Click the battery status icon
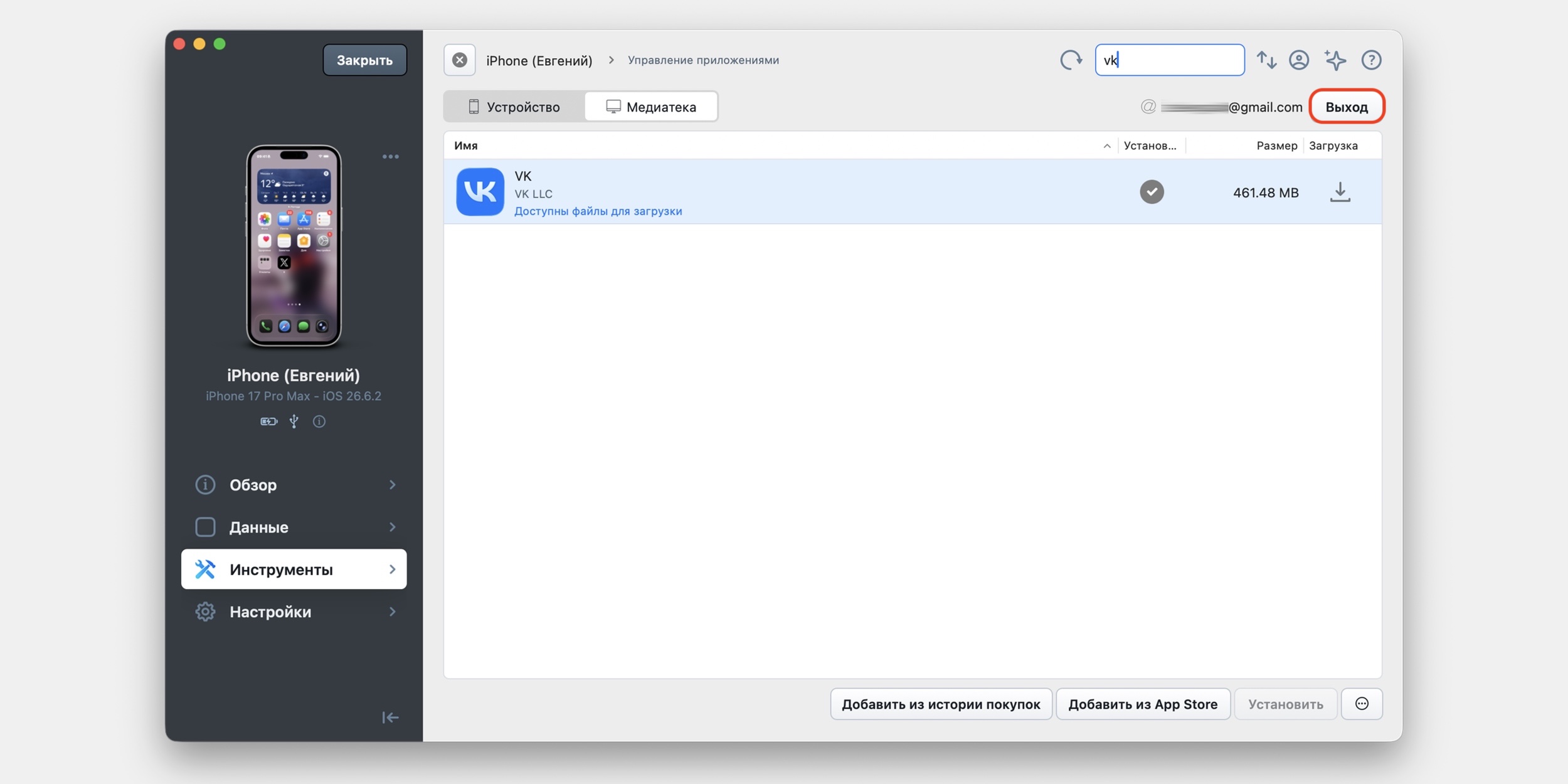This screenshot has width=1568, height=784. 269,421
